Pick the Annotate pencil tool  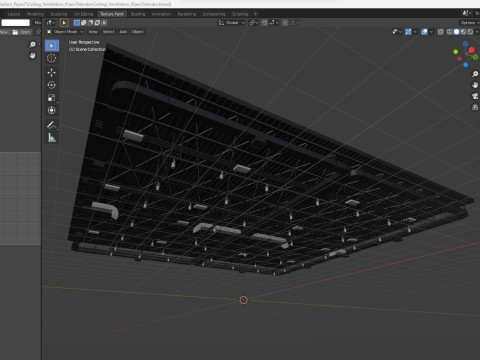tap(52, 125)
